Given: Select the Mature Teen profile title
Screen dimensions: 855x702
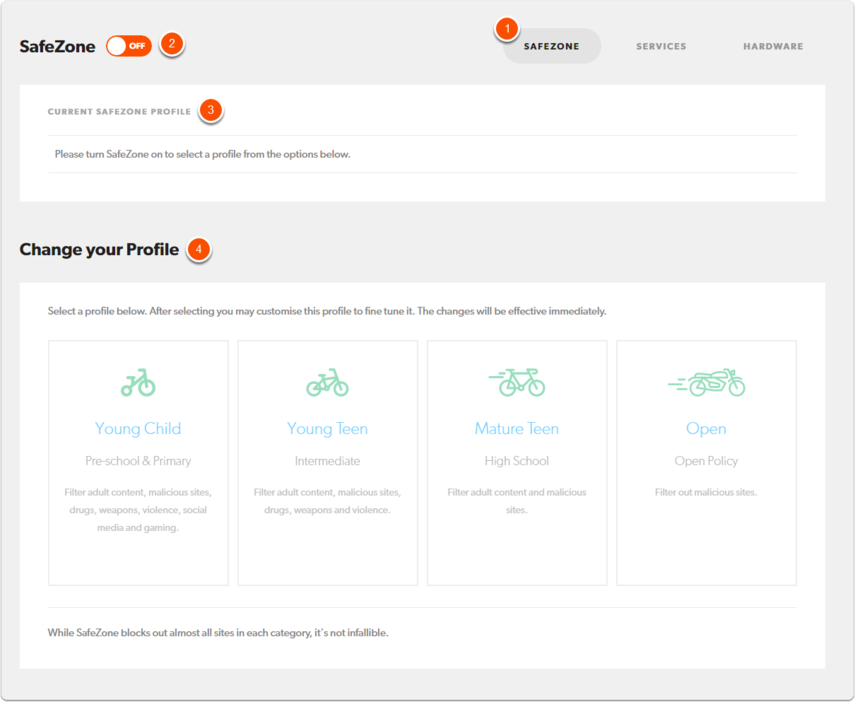Looking at the screenshot, I should (x=516, y=429).
